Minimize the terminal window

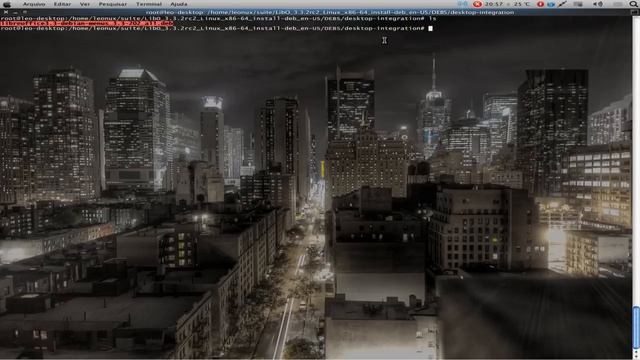coord(16,12)
